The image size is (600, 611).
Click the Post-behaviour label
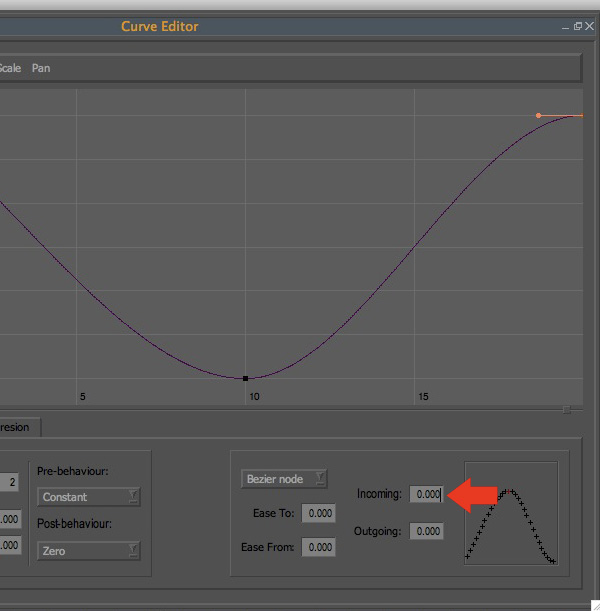point(74,524)
